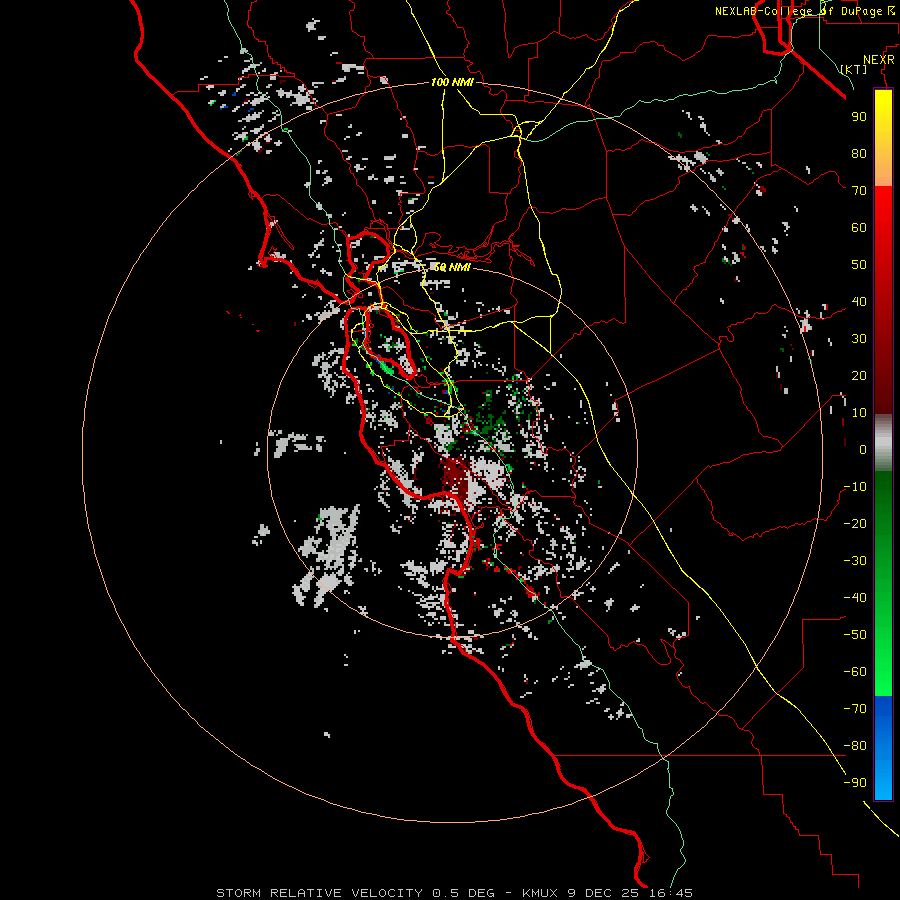Select the "30" value on velocity scale
This screenshot has width=900, height=900.
coord(859,339)
